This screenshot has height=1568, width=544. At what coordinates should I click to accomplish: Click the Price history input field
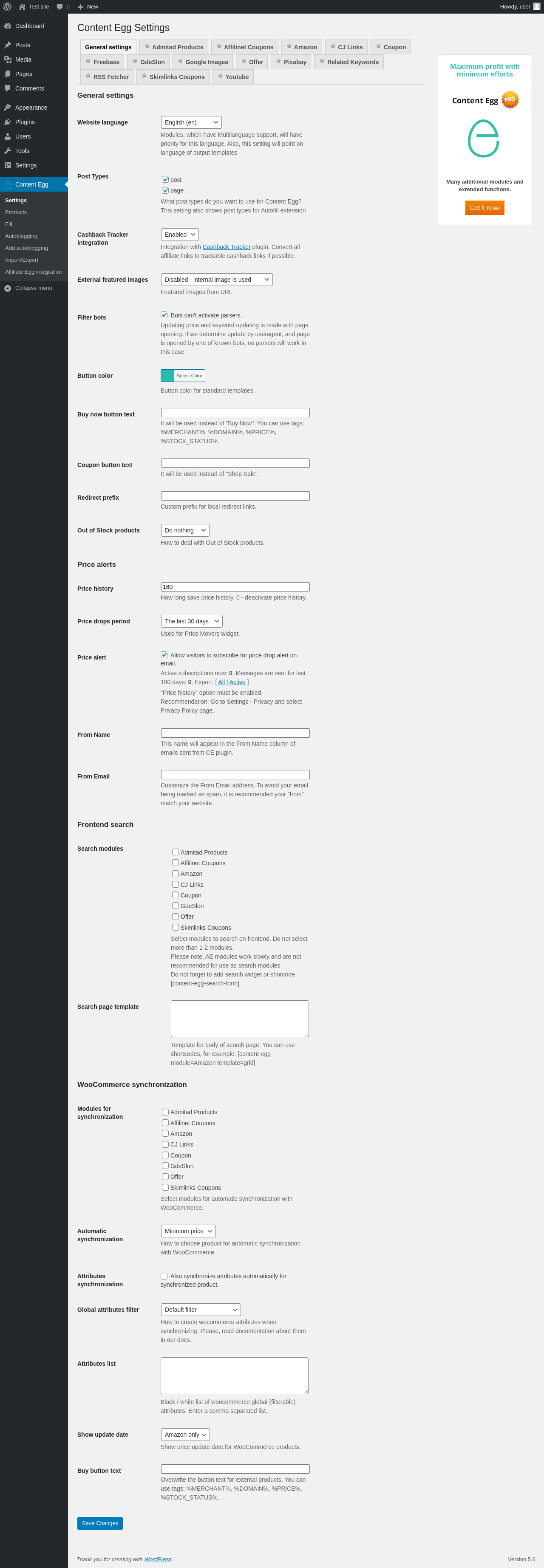click(235, 587)
